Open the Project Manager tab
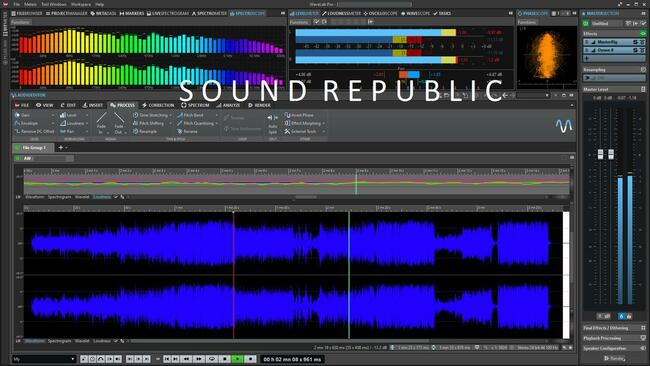This screenshot has height=366, width=650. 66,13
